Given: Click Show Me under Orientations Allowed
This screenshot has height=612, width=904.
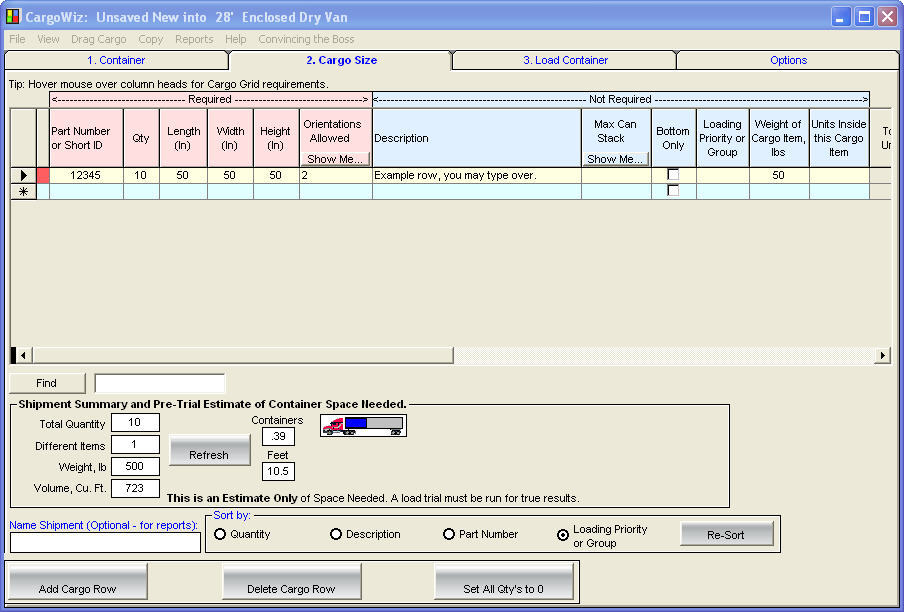Looking at the screenshot, I should (x=334, y=157).
